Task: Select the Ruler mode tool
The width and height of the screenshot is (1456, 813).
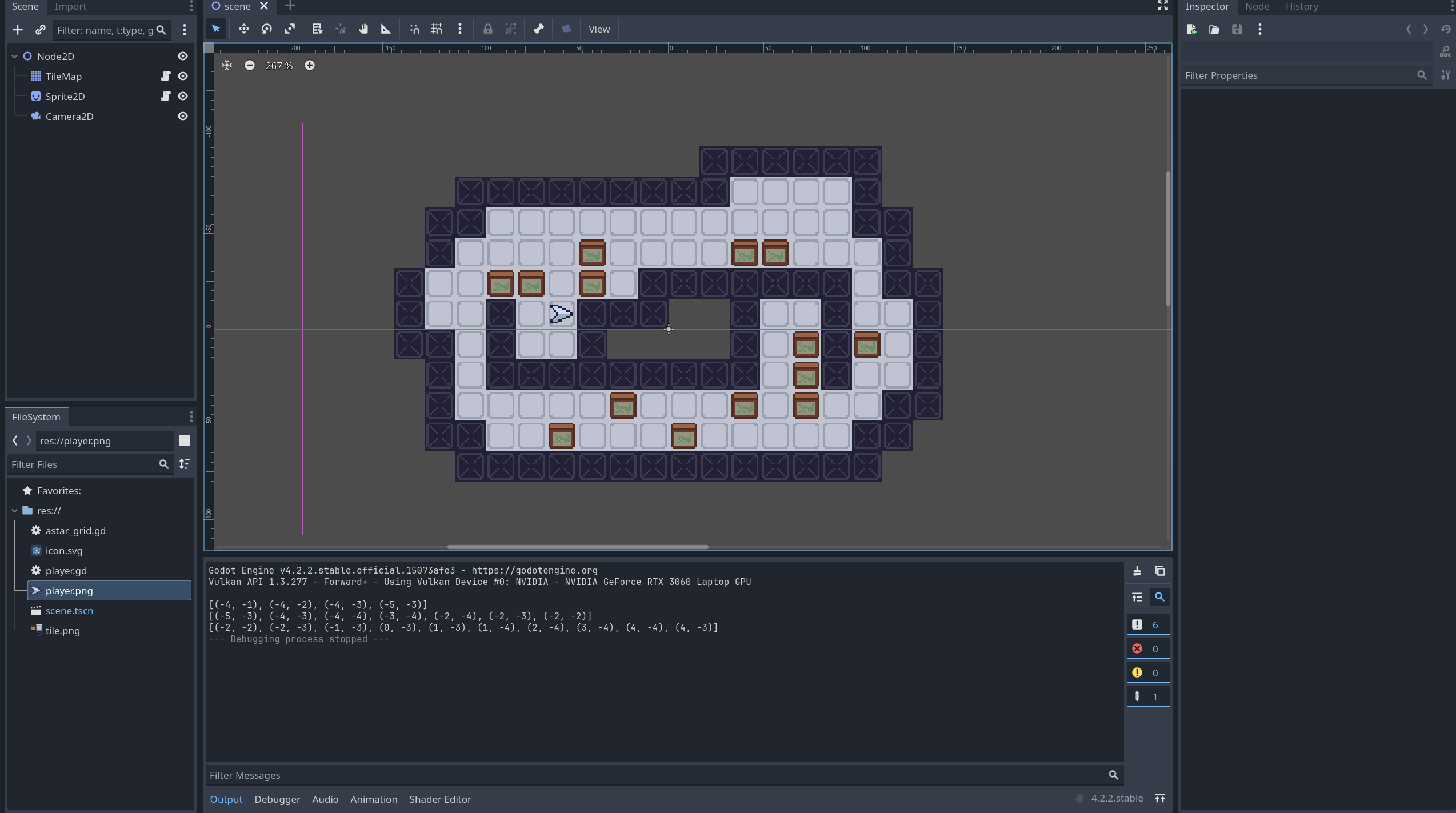Action: [386, 29]
